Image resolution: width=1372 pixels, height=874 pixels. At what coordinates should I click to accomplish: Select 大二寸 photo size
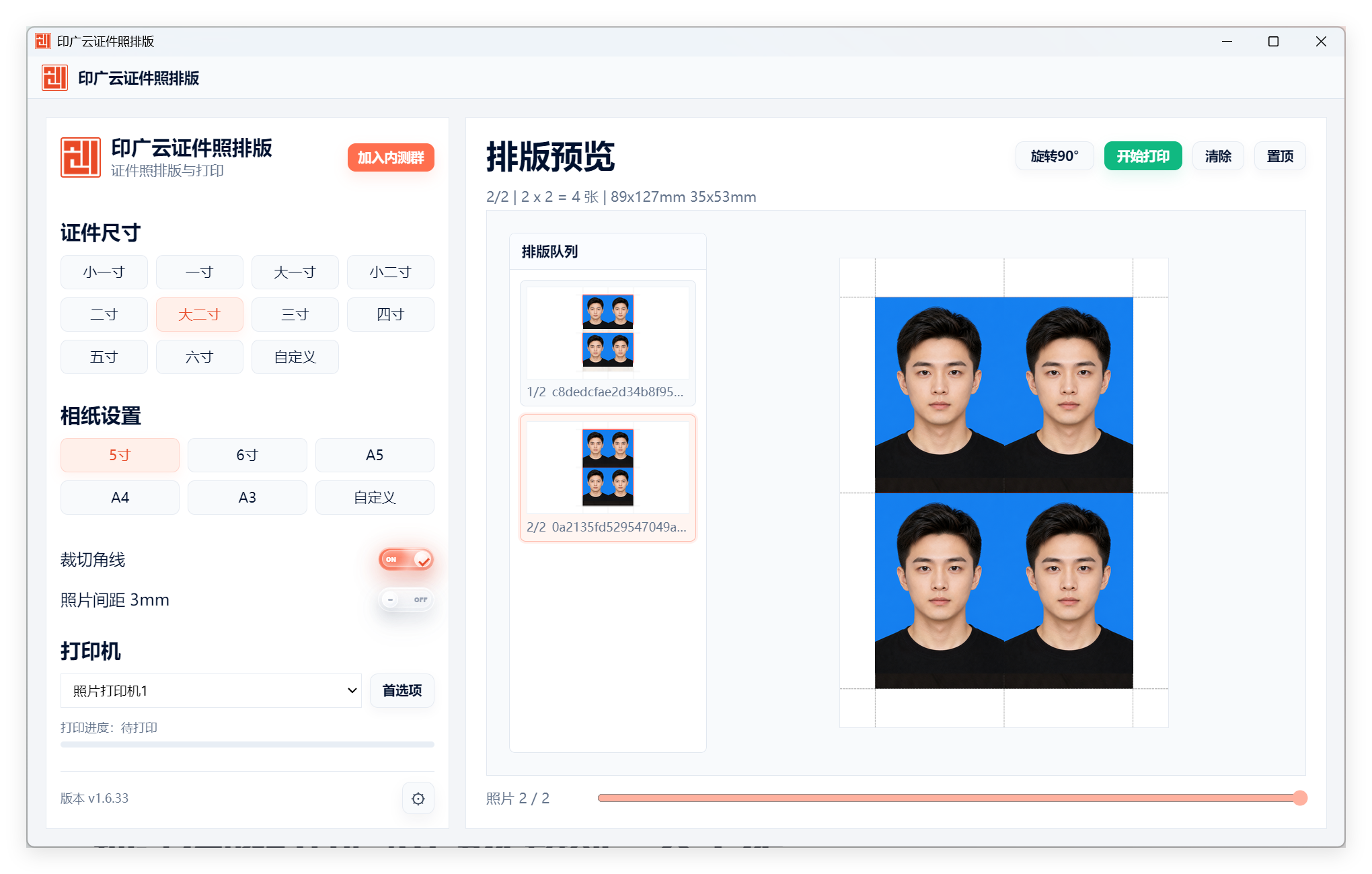pos(200,315)
